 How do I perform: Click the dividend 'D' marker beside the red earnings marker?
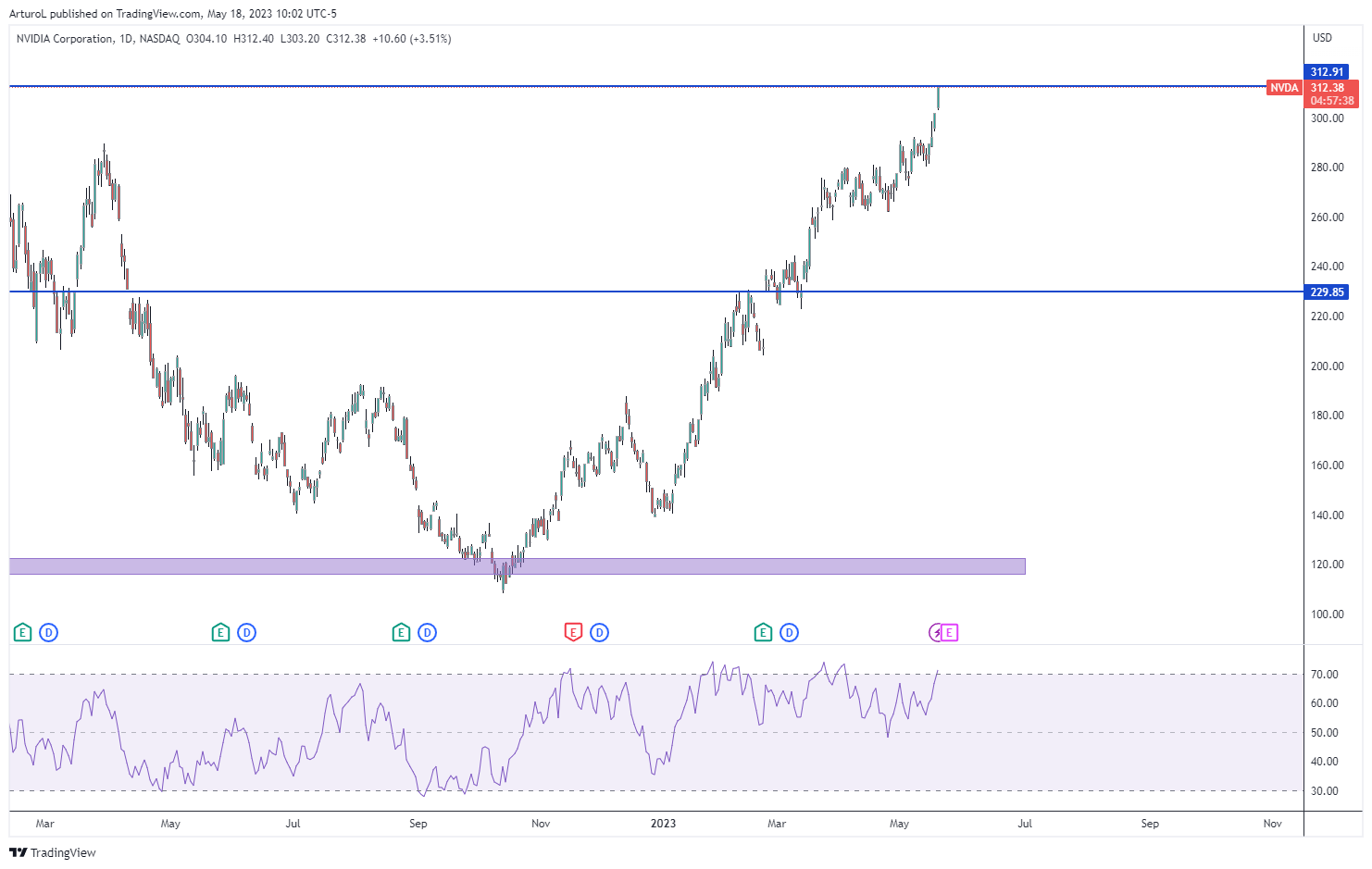click(599, 633)
